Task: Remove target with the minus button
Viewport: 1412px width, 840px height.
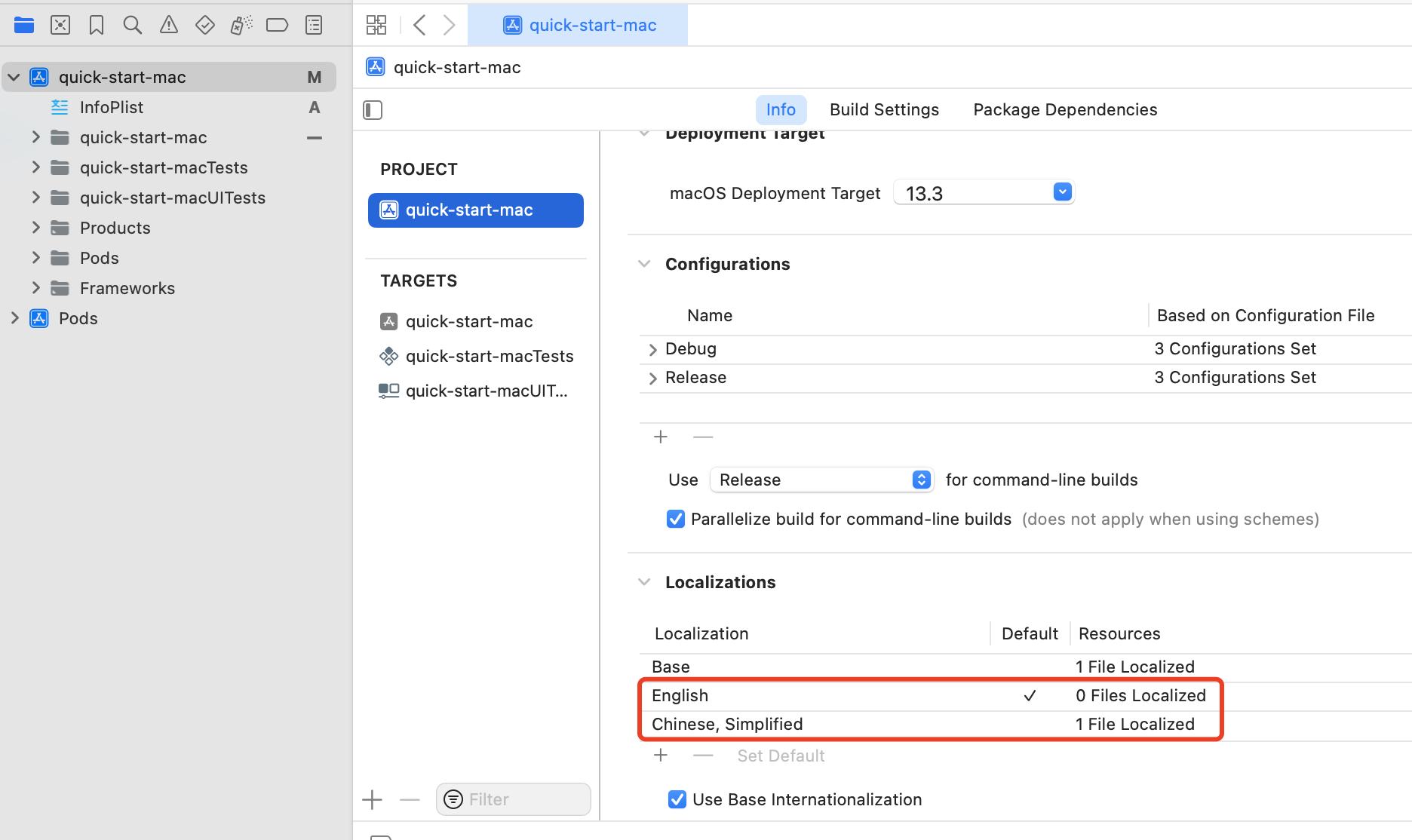Action: point(410,799)
